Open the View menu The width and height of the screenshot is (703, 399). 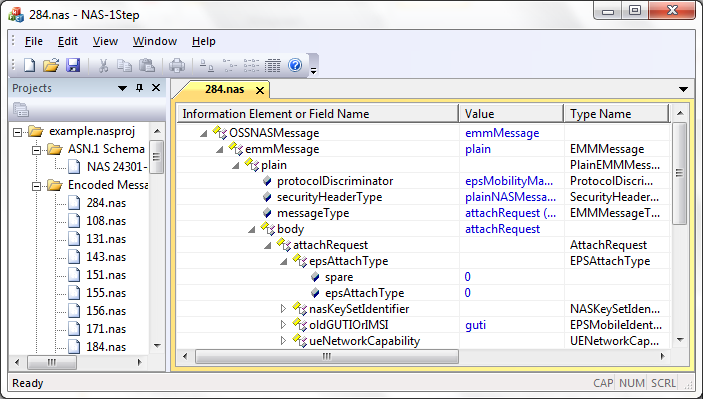105,41
